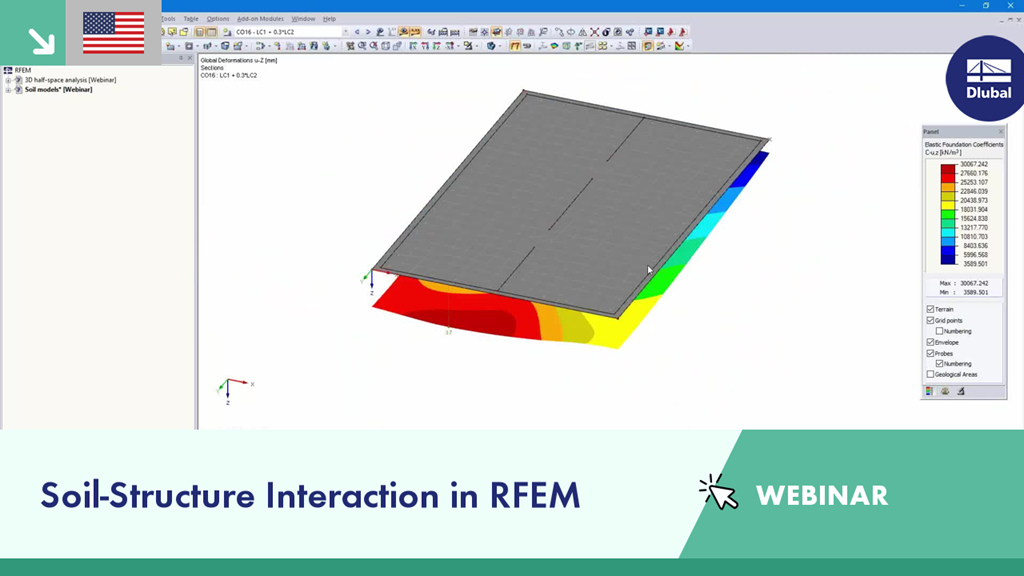
Task: Uncheck the Grid points checkbox
Action: 930,320
